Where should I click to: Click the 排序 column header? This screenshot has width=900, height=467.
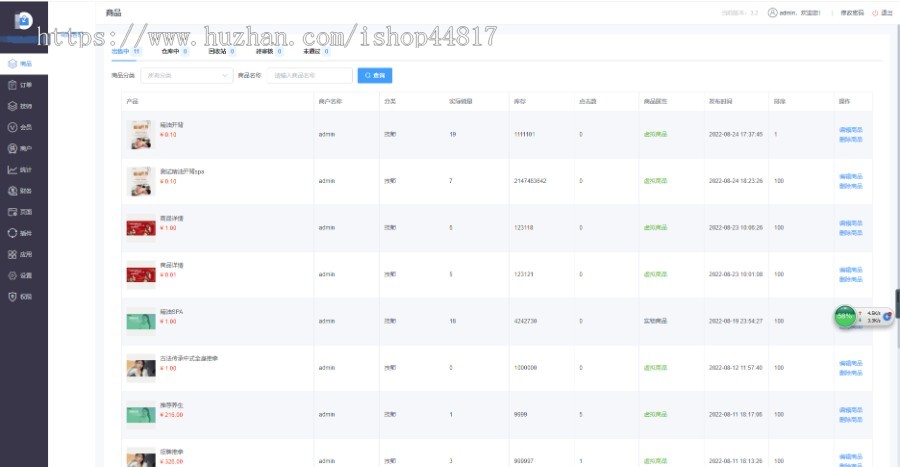(779, 101)
